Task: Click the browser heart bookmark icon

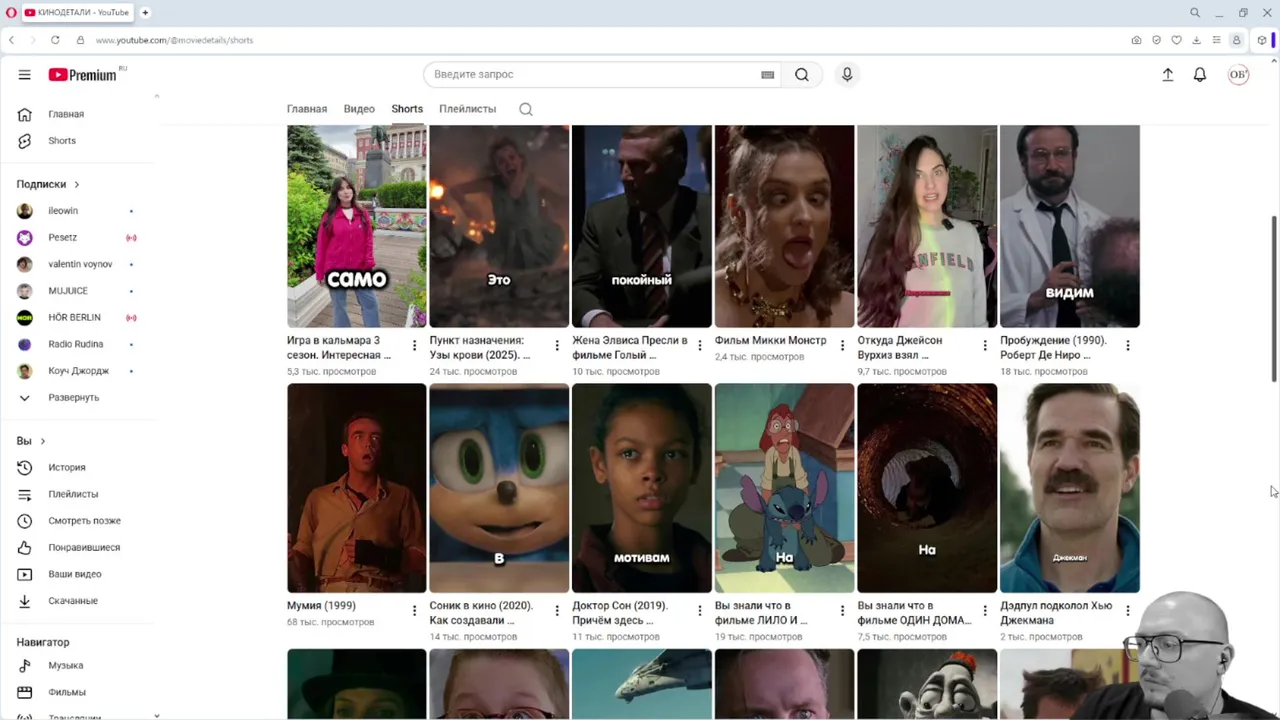Action: click(x=1176, y=40)
